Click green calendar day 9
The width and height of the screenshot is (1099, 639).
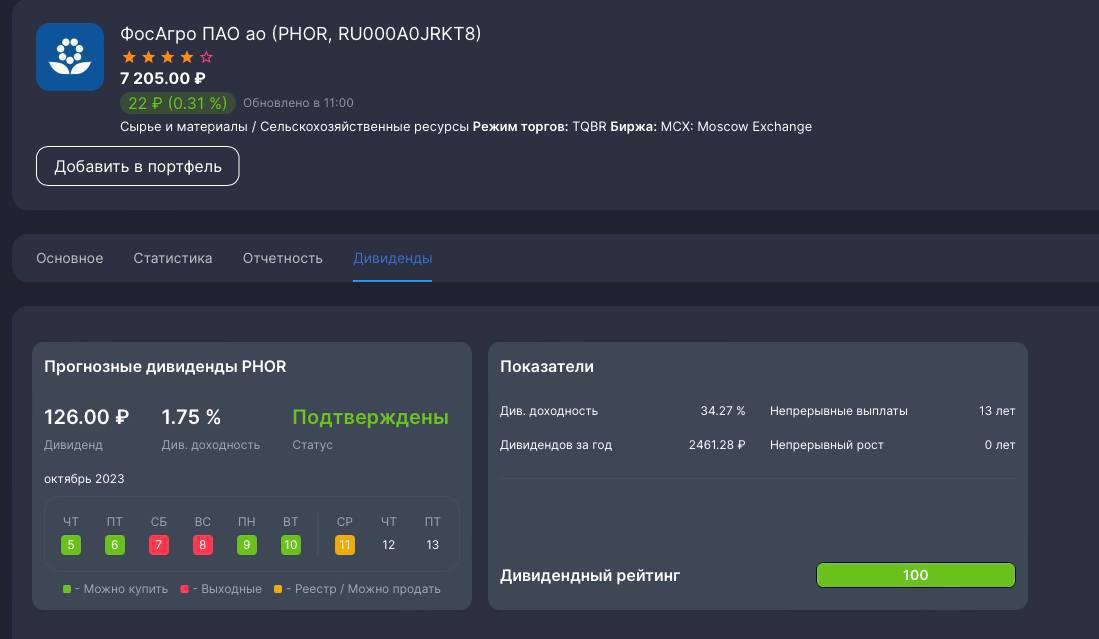coord(247,545)
